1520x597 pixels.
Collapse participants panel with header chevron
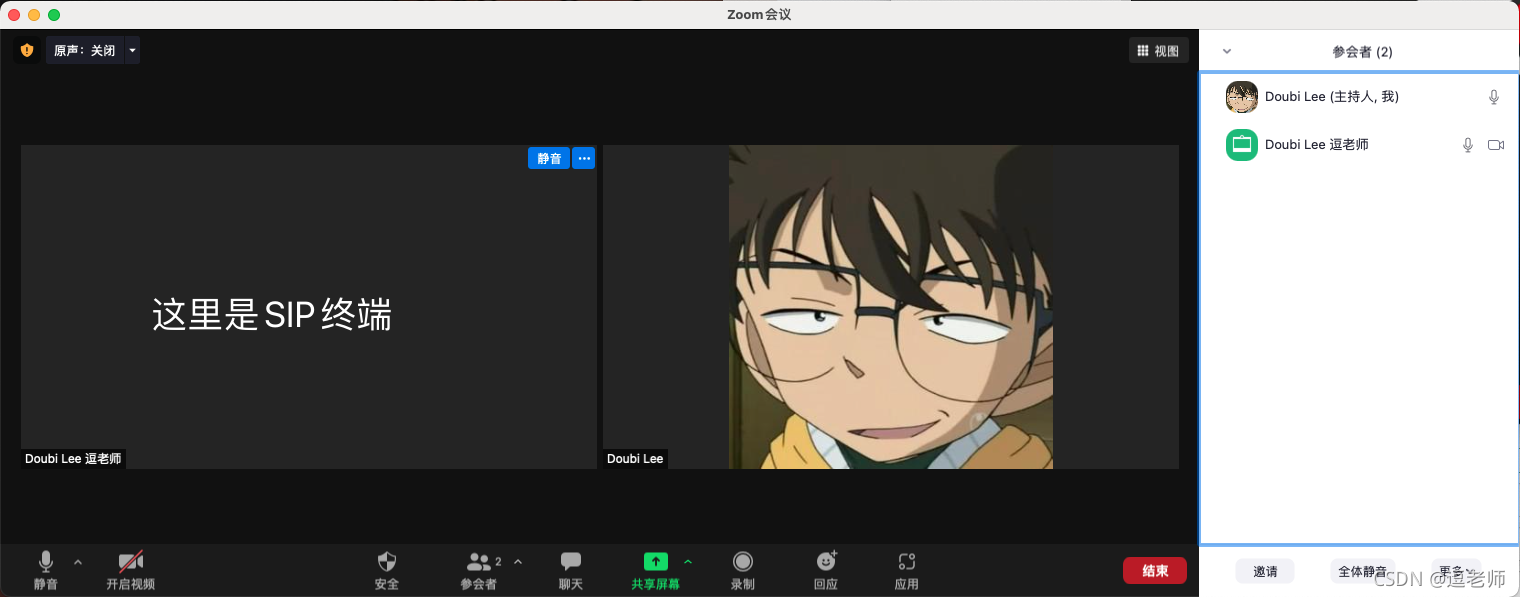(1227, 52)
